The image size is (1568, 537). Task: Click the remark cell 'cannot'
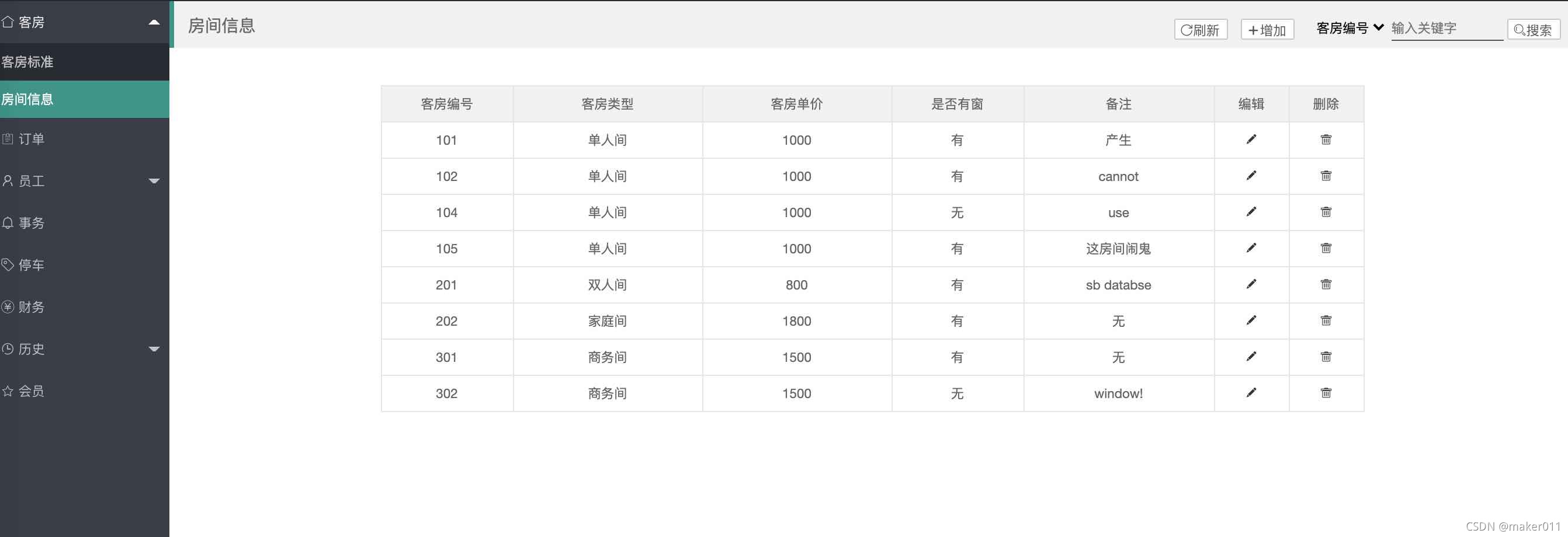coord(1119,176)
